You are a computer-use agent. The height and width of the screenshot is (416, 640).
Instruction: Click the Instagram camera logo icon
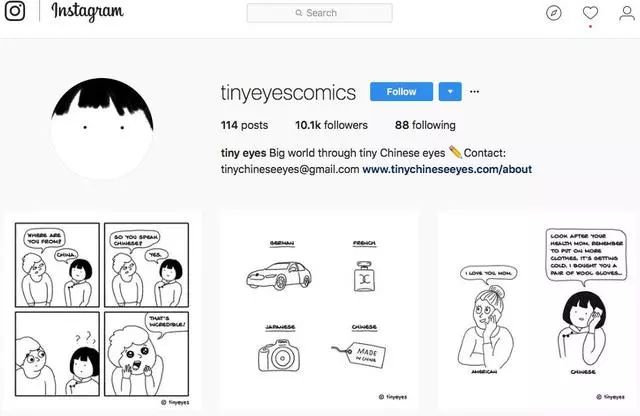pyautogui.click(x=15, y=11)
